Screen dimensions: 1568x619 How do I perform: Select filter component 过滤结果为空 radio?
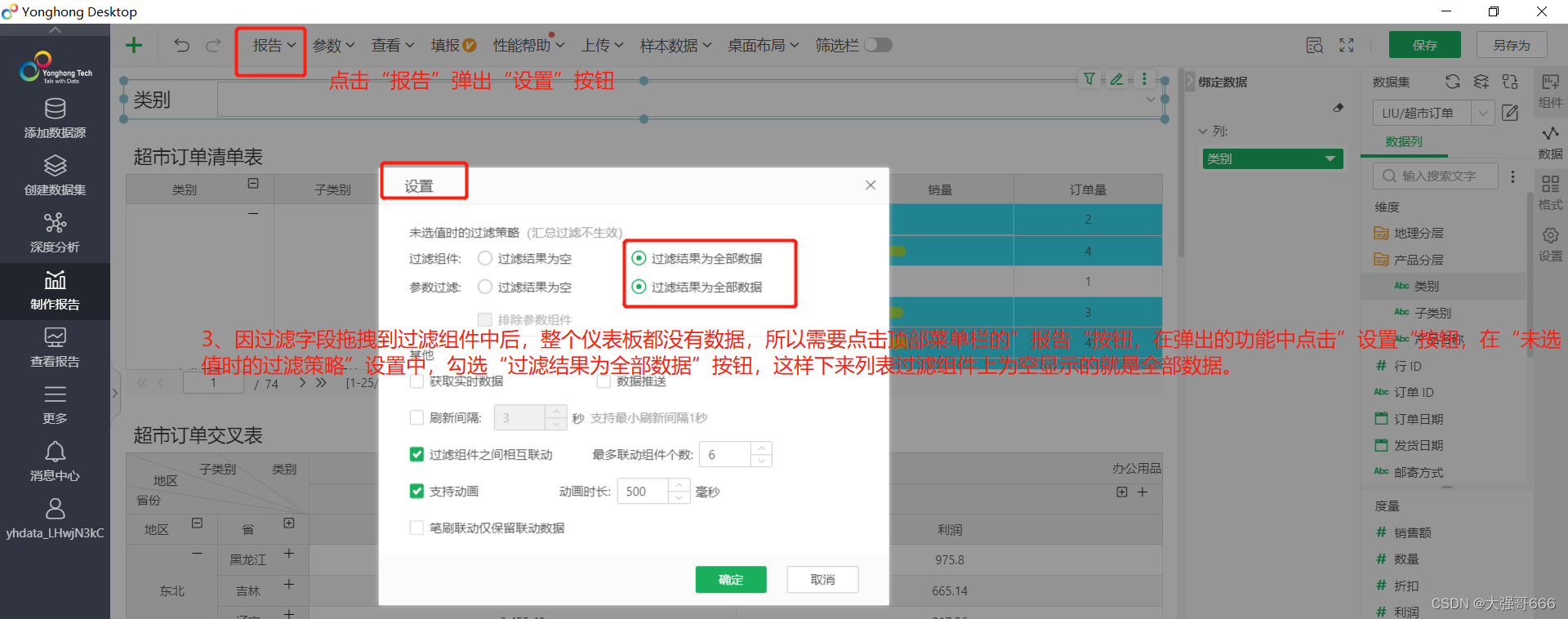pyautogui.click(x=485, y=258)
